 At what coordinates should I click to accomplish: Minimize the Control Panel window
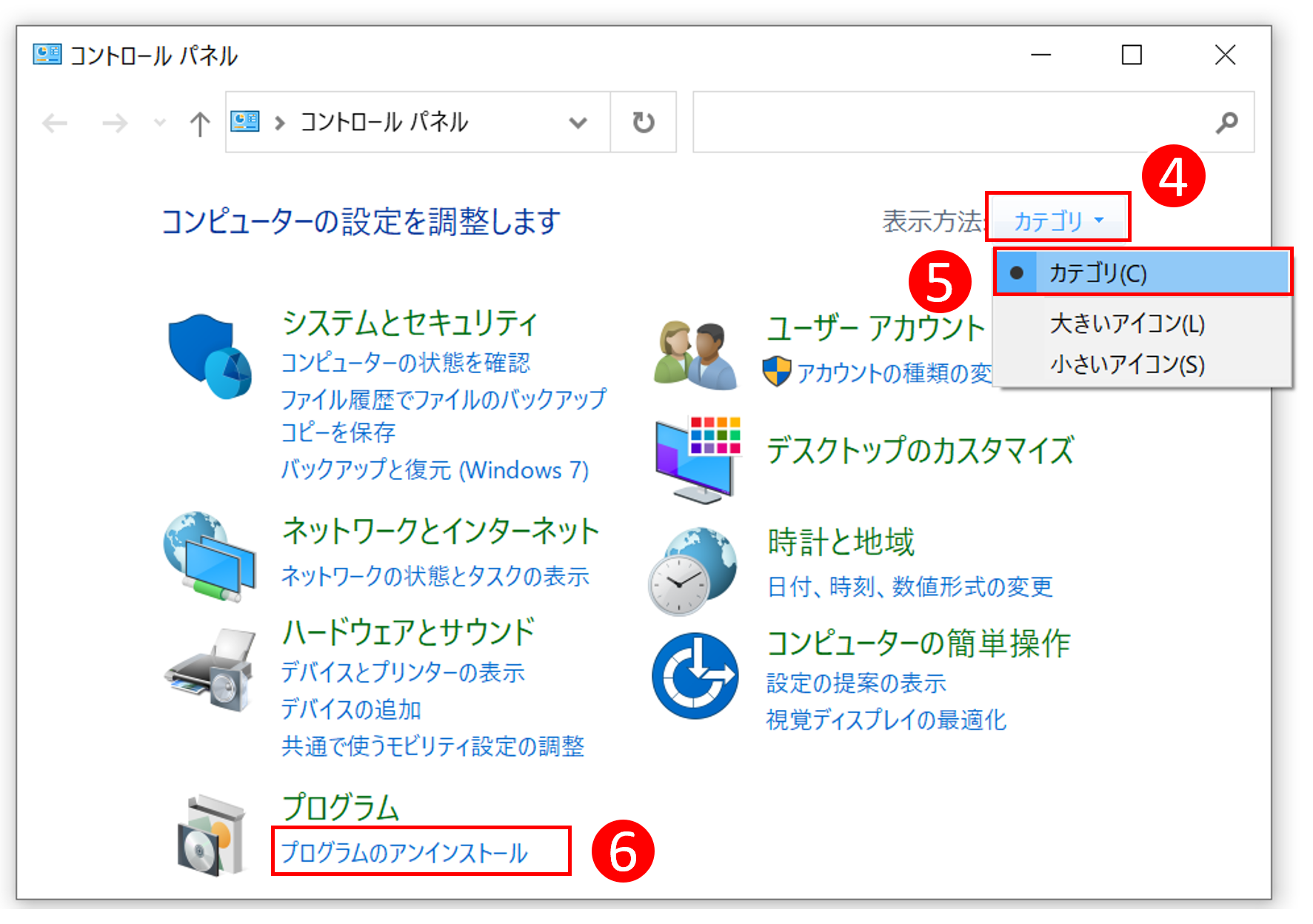(1041, 55)
